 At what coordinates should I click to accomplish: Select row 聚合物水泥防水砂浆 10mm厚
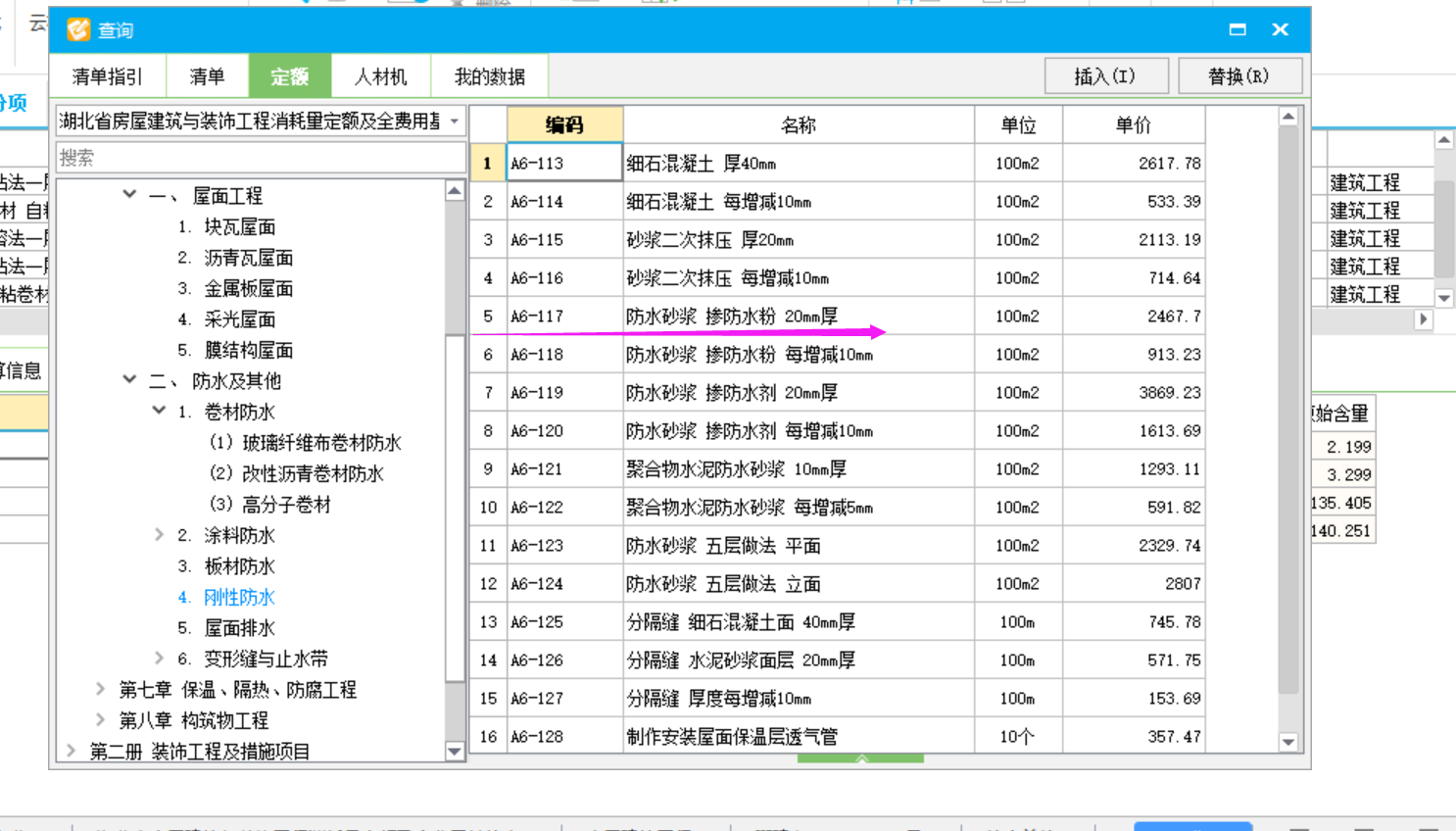coord(838,468)
